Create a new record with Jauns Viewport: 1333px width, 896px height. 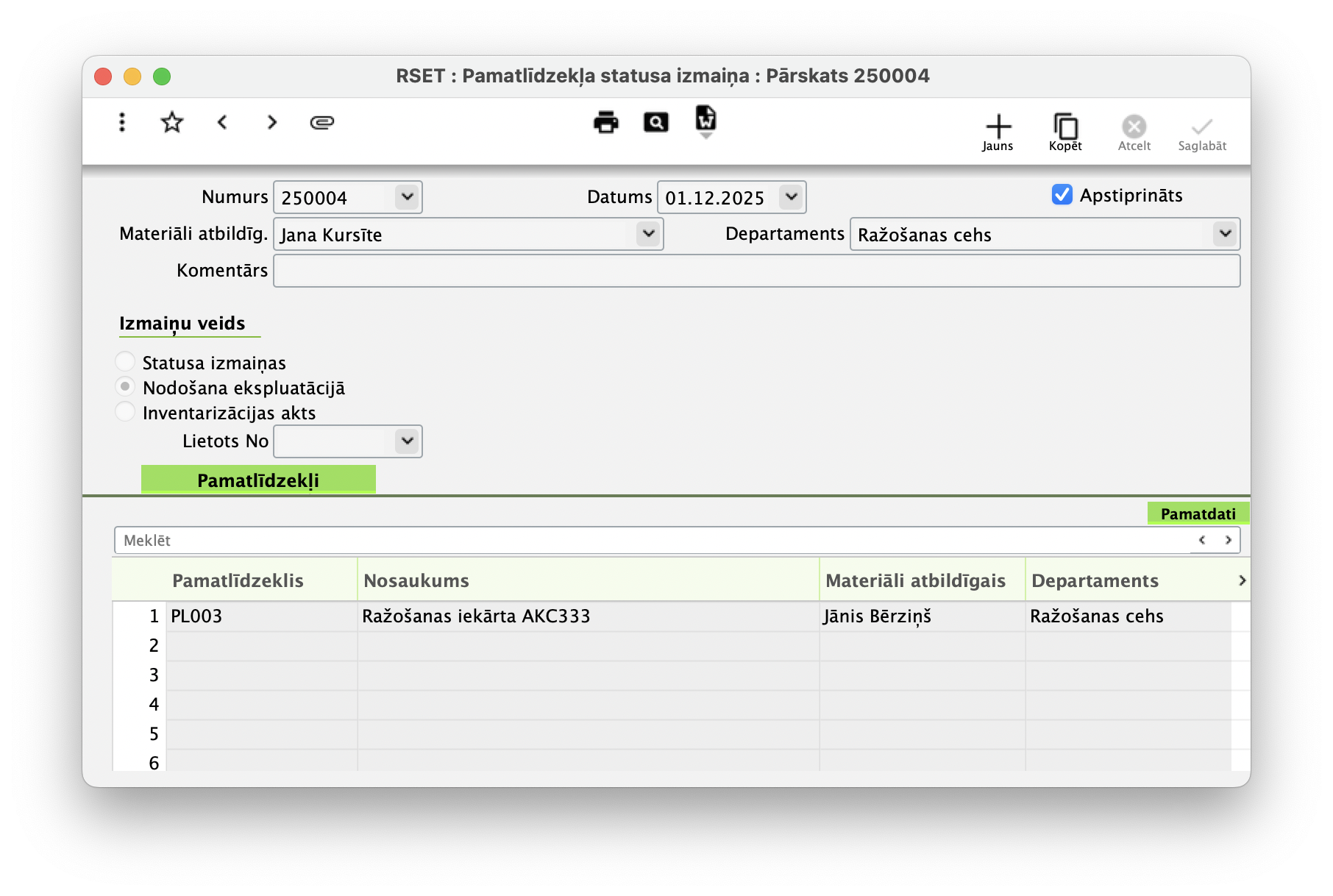pos(998,132)
